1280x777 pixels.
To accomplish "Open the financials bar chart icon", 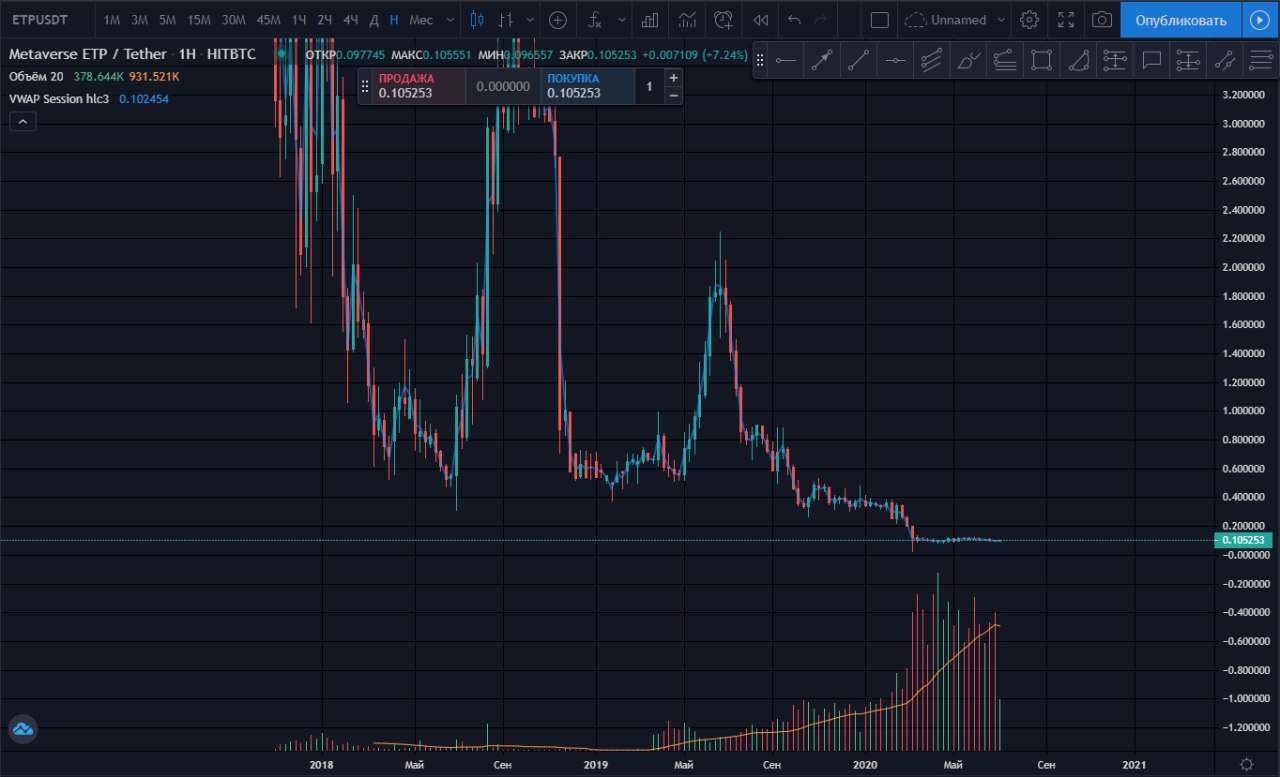I will [x=651, y=20].
